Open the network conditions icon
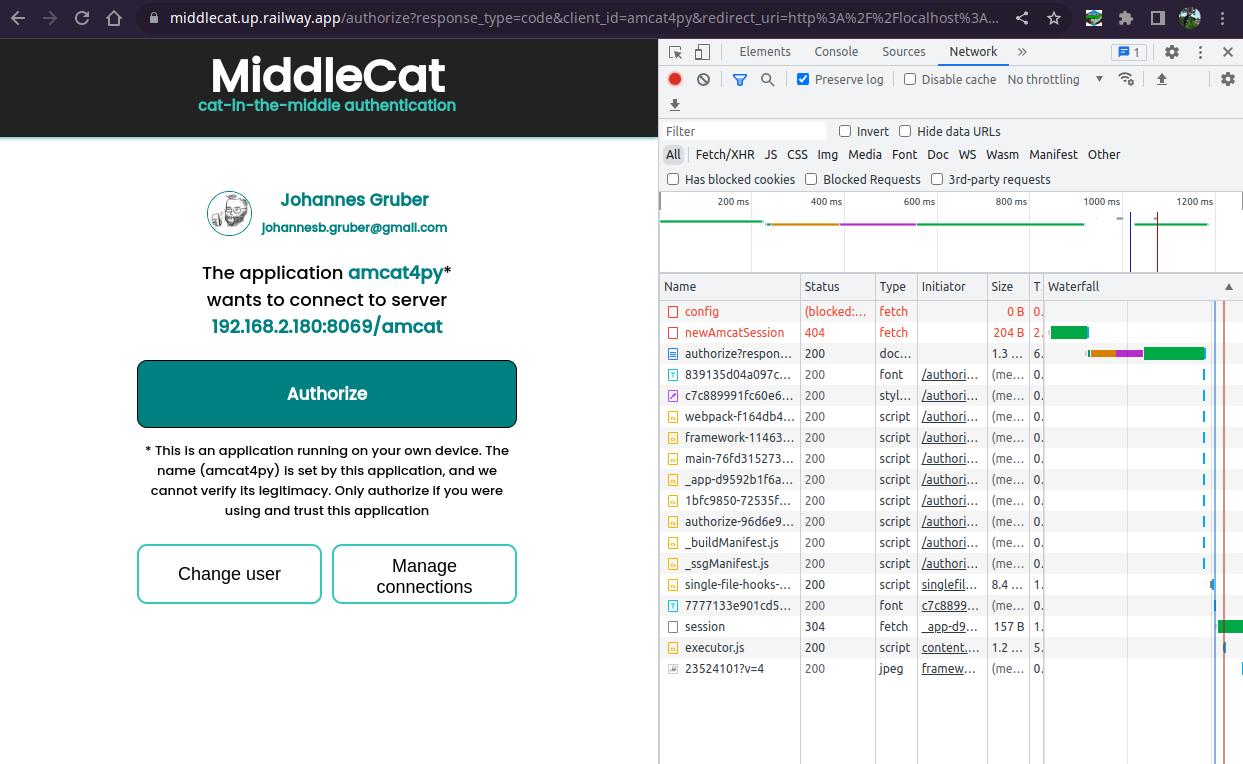Viewport: 1243px width, 764px height. pyautogui.click(x=1126, y=79)
